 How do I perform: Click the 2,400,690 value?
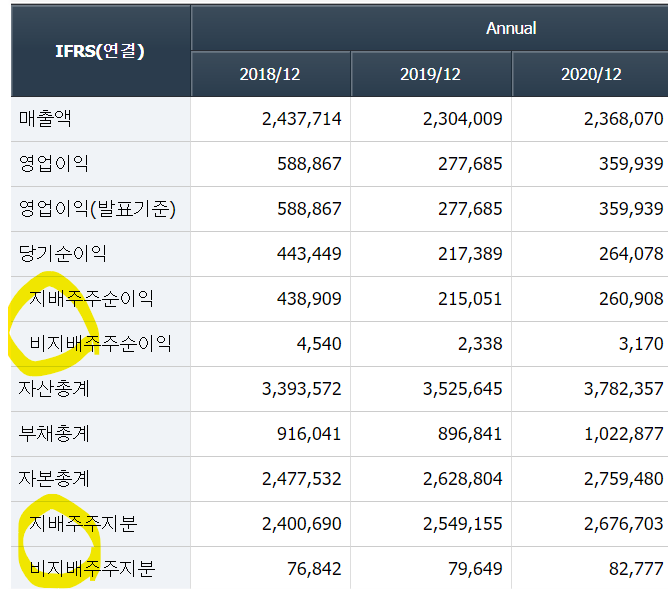(x=302, y=524)
